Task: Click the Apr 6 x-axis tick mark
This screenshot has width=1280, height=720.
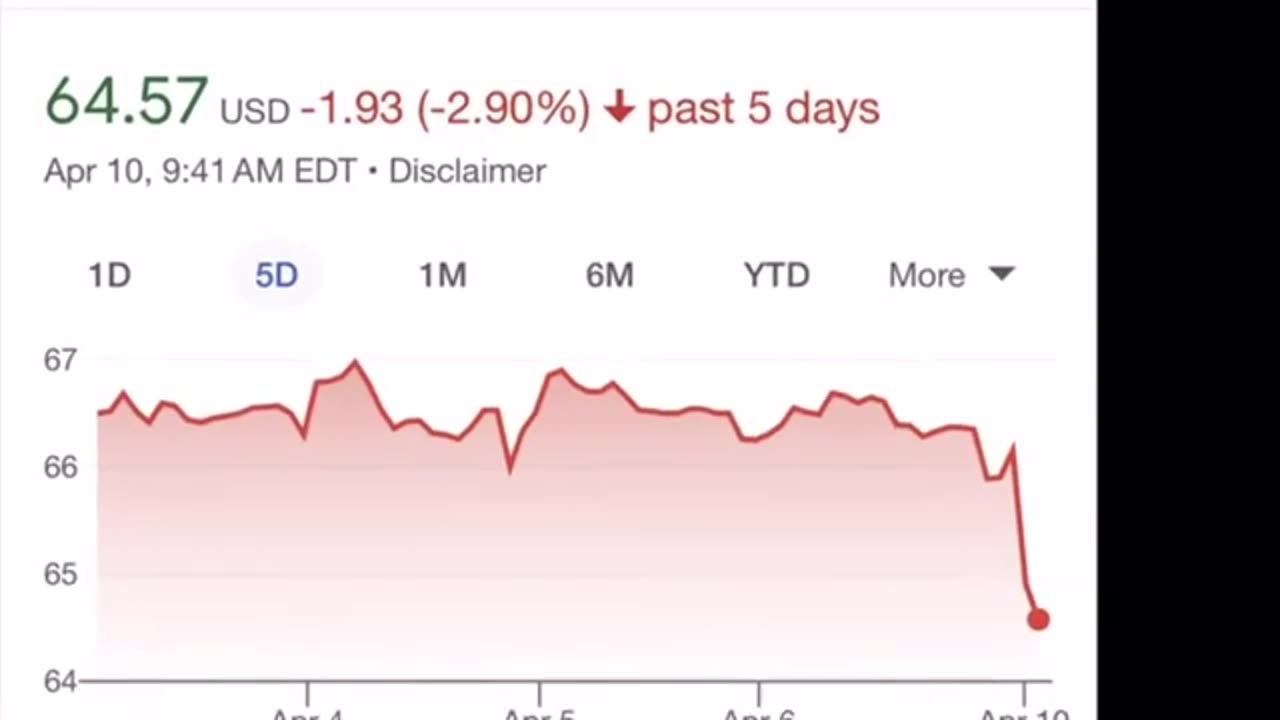Action: (x=758, y=692)
